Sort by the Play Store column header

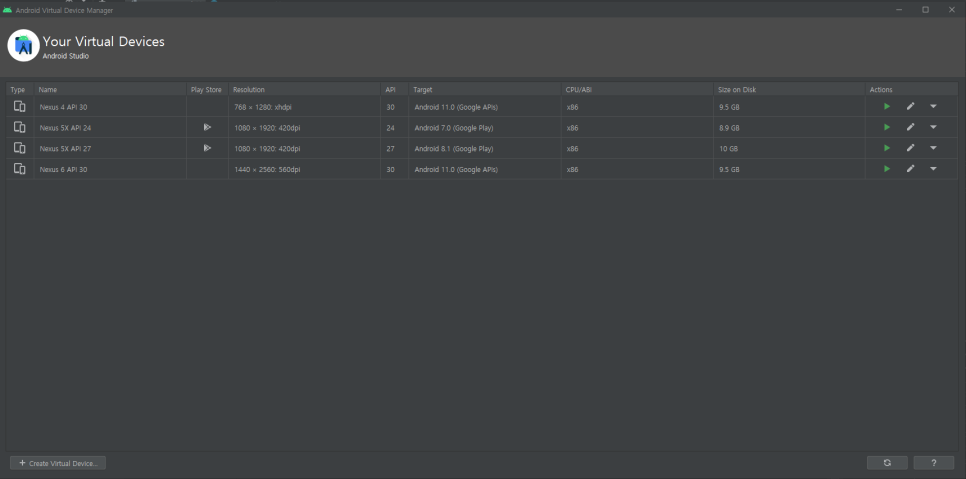(207, 90)
